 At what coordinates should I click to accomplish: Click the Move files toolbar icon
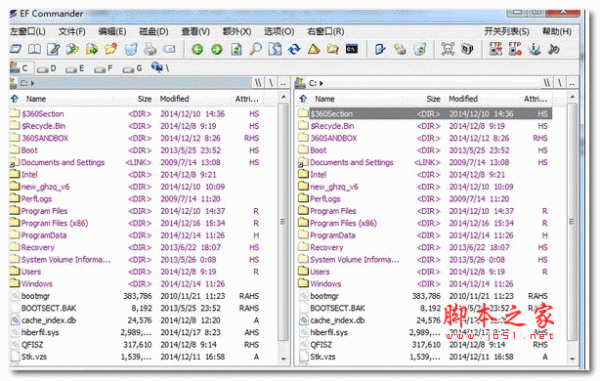tap(92, 49)
